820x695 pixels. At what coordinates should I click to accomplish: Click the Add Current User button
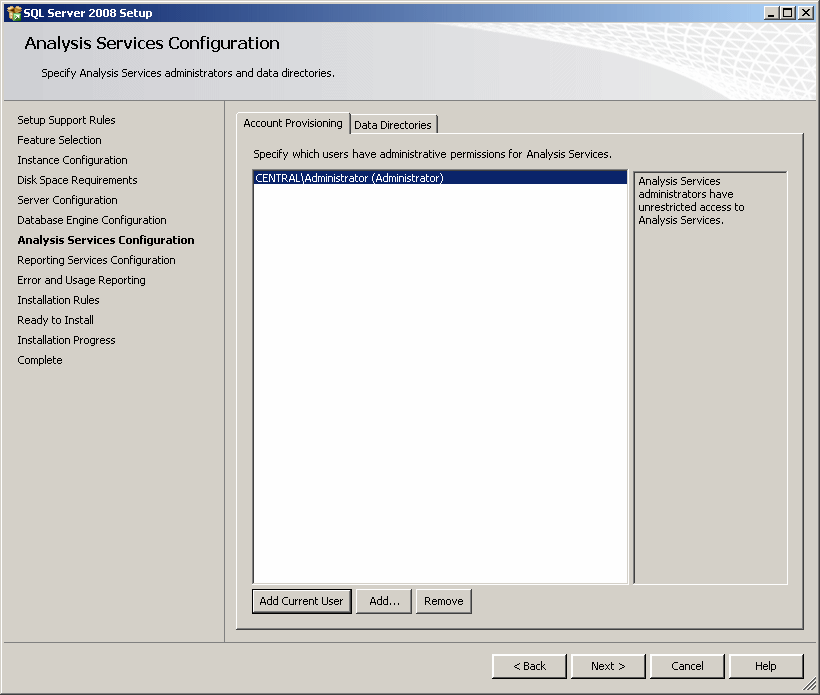point(302,601)
